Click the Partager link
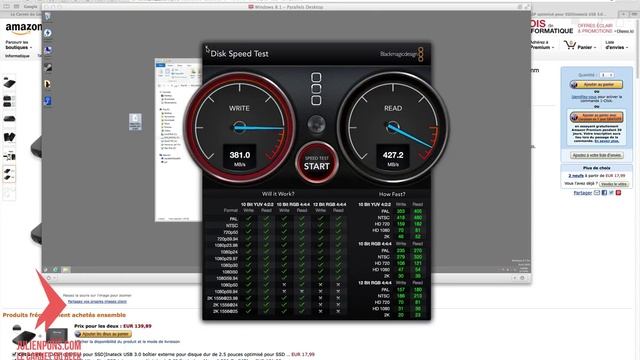Viewport: 640px width, 360px height. point(583,193)
